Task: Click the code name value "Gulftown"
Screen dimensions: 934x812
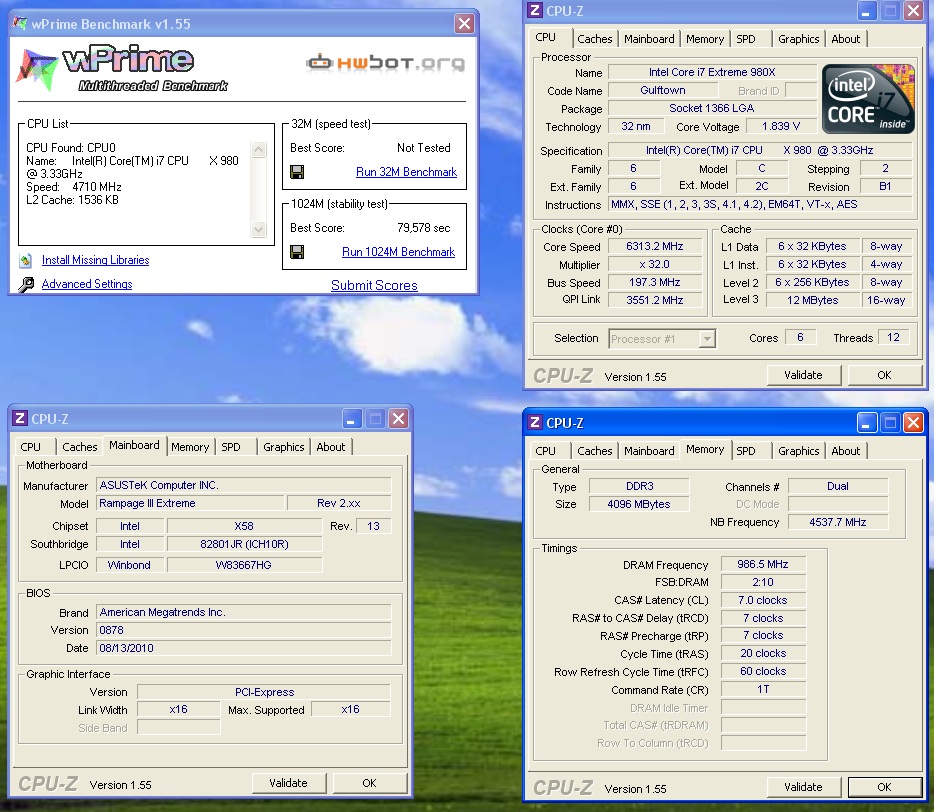Action: (x=662, y=91)
